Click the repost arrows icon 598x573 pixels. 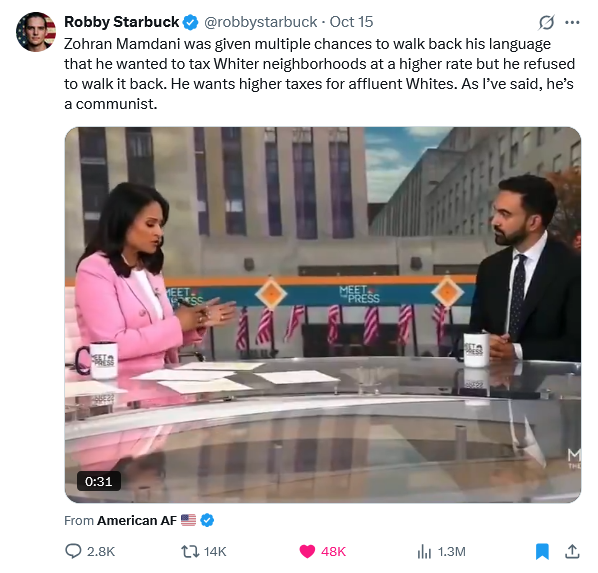pos(189,551)
